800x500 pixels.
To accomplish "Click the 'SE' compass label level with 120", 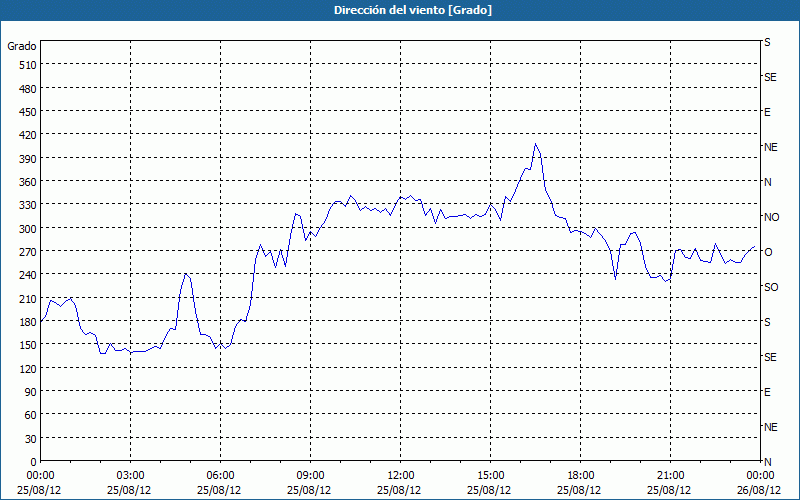I will 770,357.
